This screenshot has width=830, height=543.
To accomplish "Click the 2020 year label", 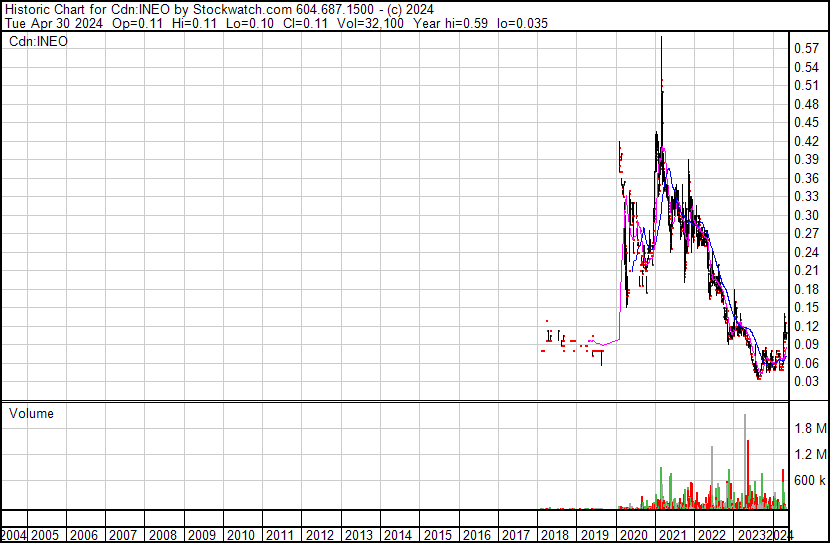I will (634, 536).
